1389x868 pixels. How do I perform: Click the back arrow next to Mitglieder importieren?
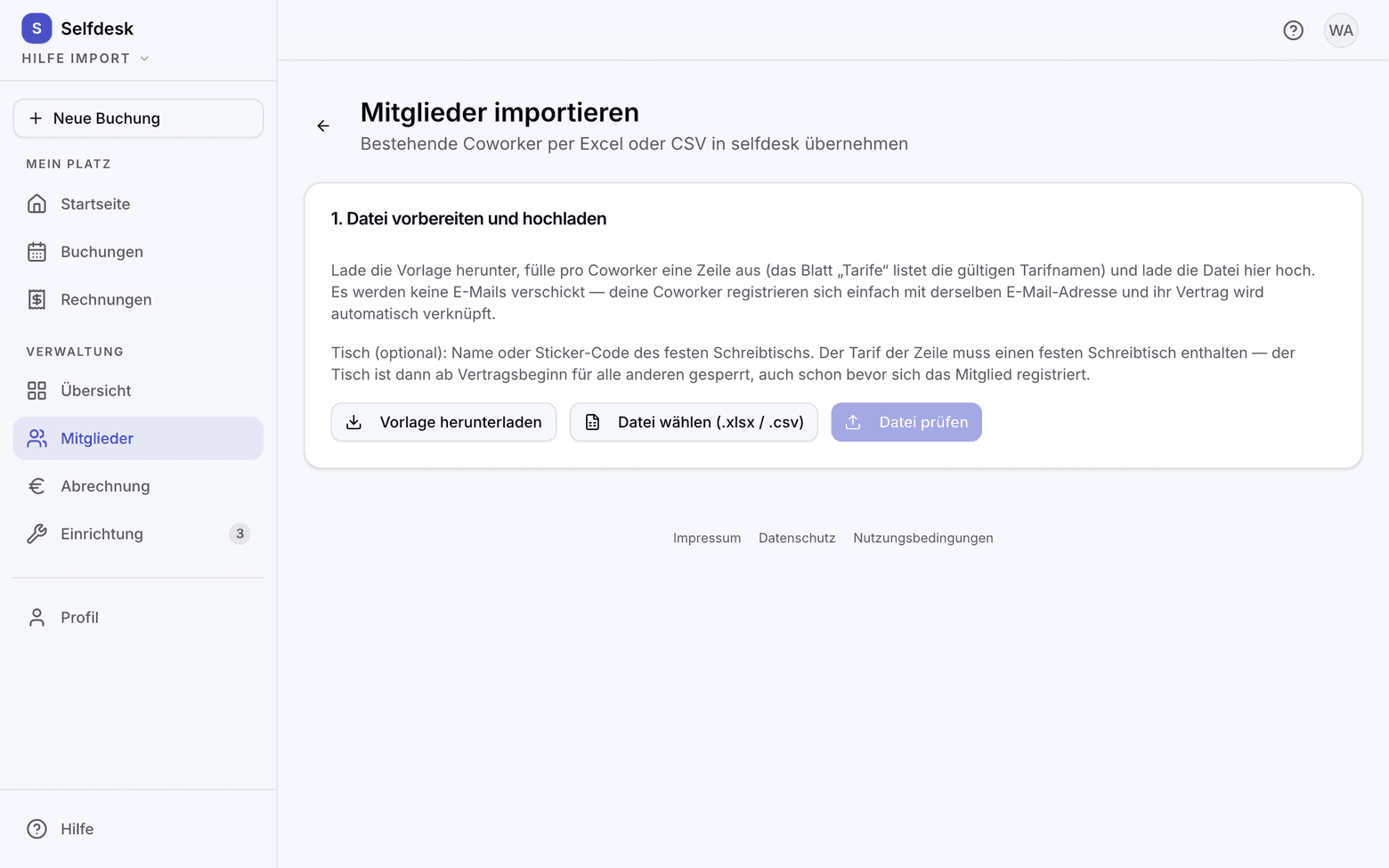pos(323,126)
